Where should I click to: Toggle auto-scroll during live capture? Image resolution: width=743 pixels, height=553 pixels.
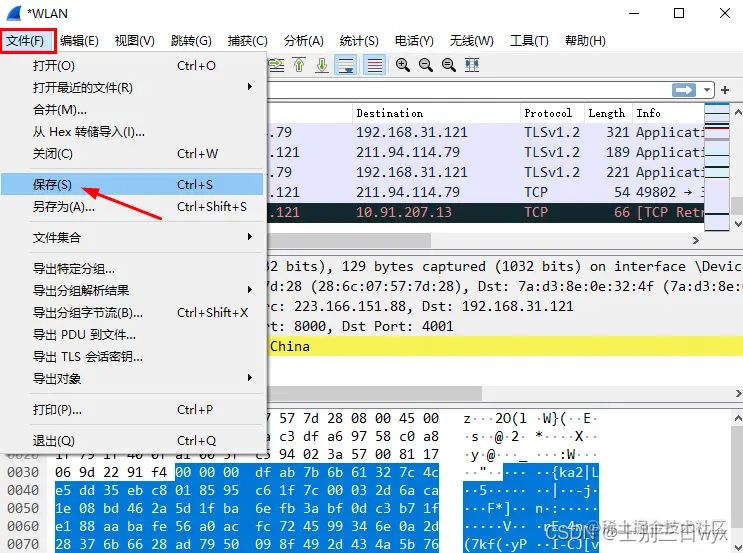click(346, 65)
